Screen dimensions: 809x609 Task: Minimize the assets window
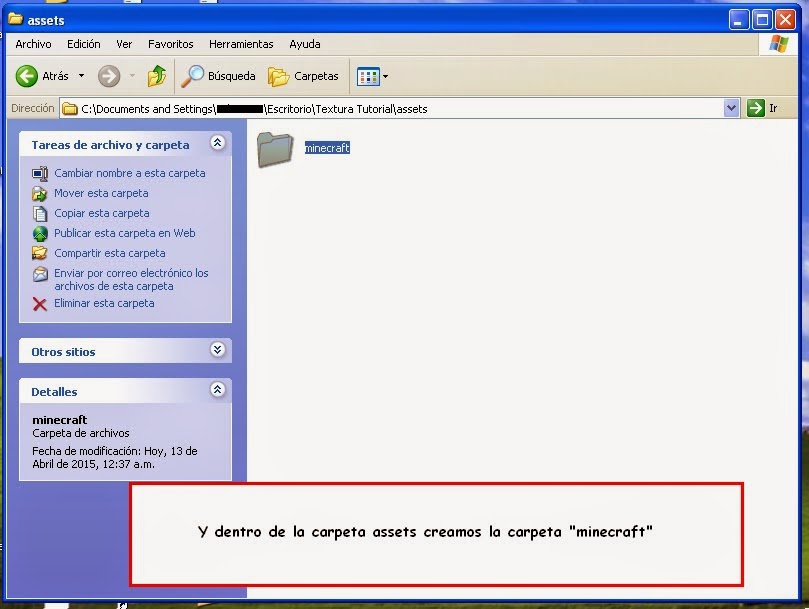(739, 20)
